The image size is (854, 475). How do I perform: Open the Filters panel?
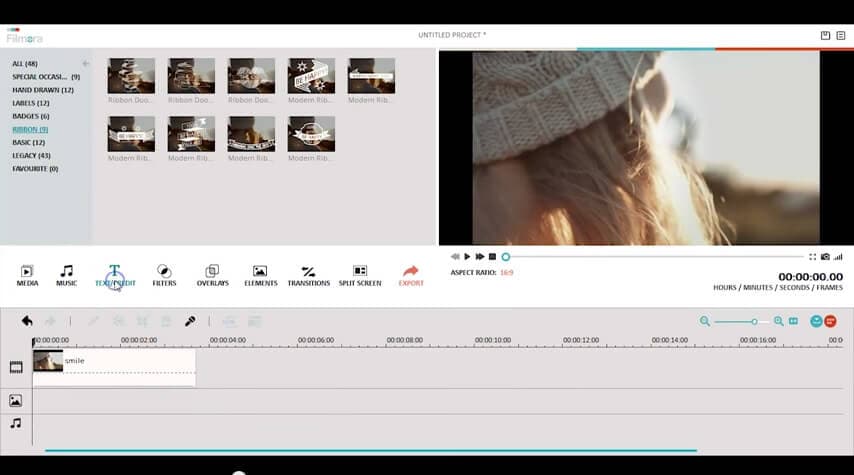pos(164,275)
